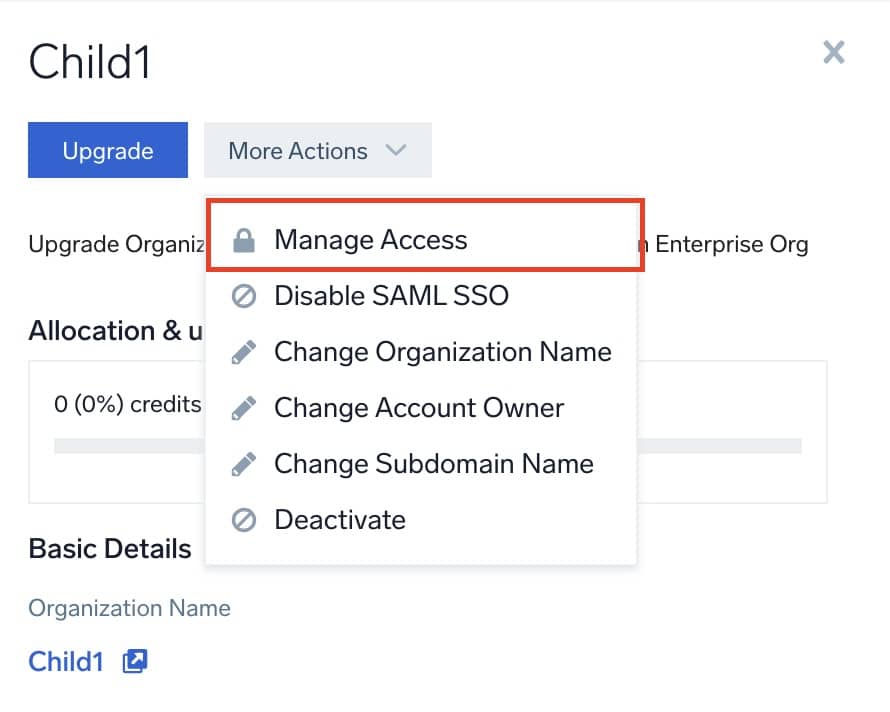Select Disable SAML SSO menu entry

[391, 295]
